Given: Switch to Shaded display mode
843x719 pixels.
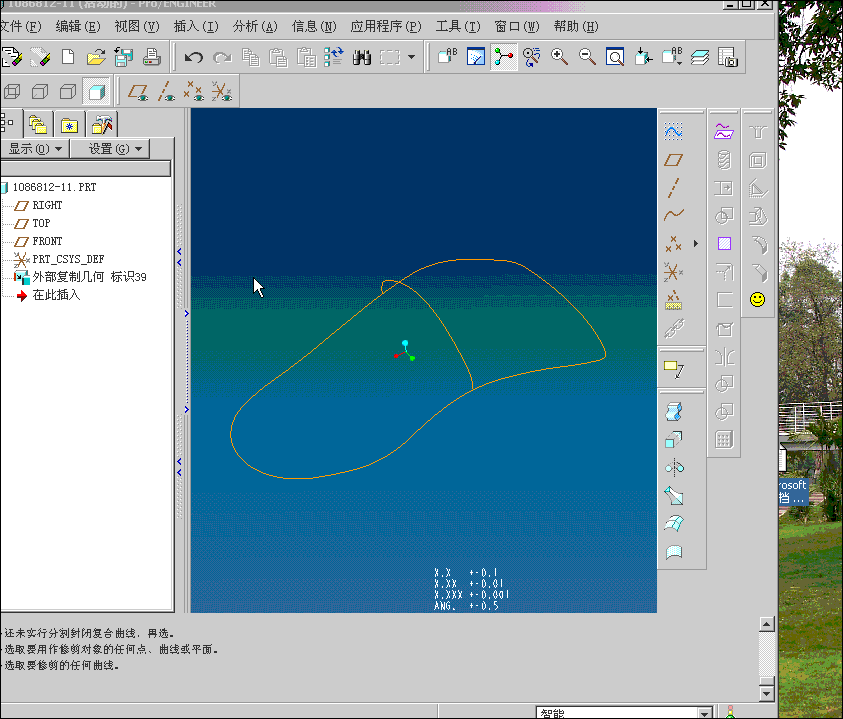Looking at the screenshot, I should 97,92.
